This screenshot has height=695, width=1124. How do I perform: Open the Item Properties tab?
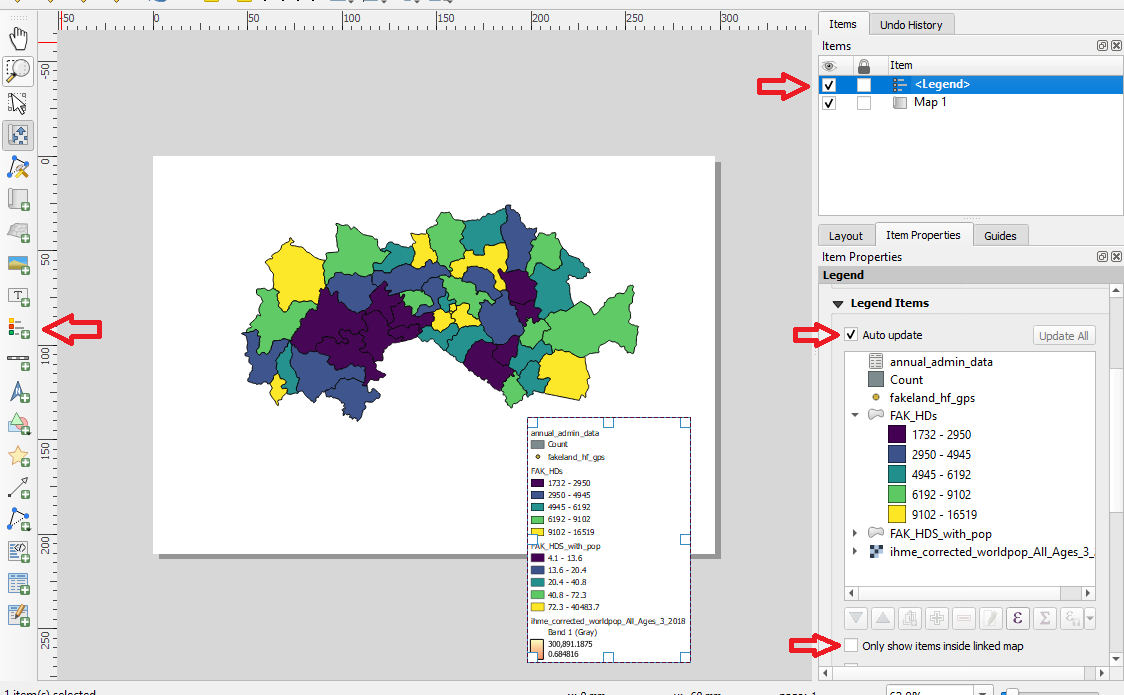pyautogui.click(x=923, y=235)
